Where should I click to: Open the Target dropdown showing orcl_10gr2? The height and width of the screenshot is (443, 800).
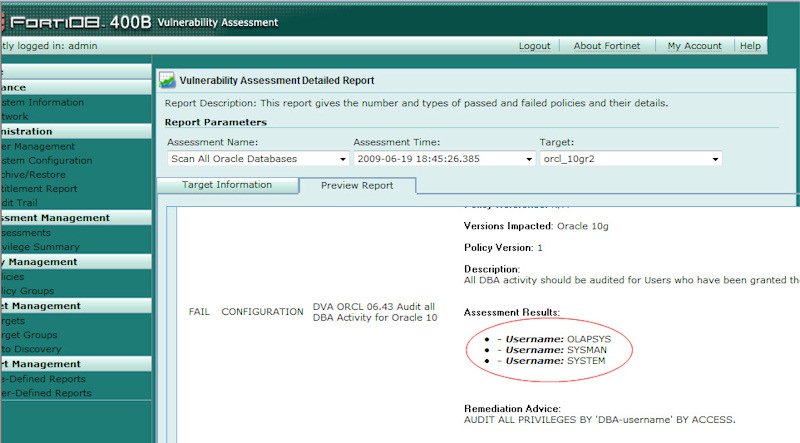631,159
